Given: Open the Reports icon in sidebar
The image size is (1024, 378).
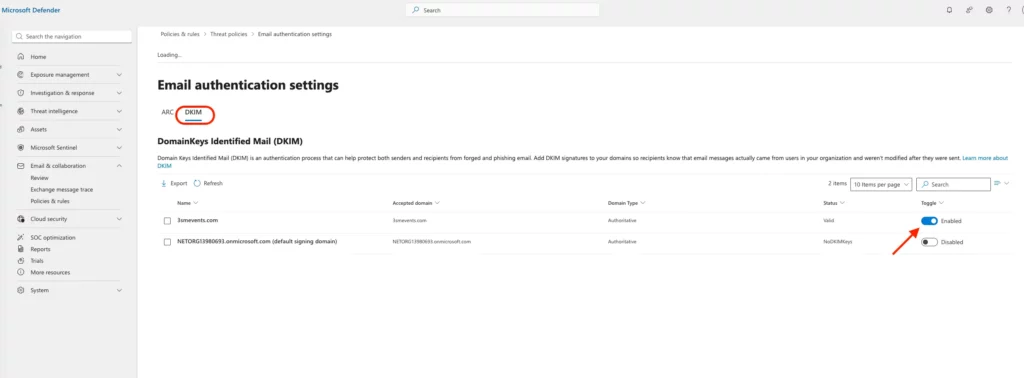Looking at the screenshot, I should coord(21,249).
